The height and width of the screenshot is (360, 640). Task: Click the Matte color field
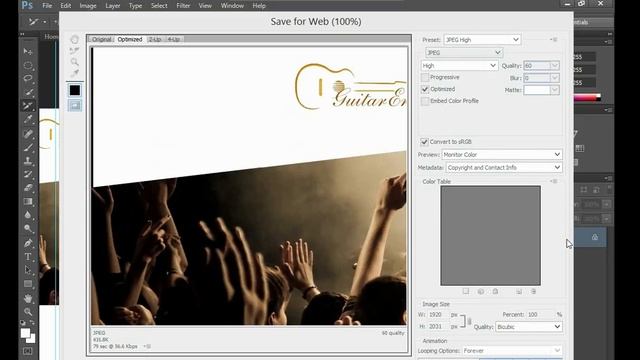coord(537,90)
